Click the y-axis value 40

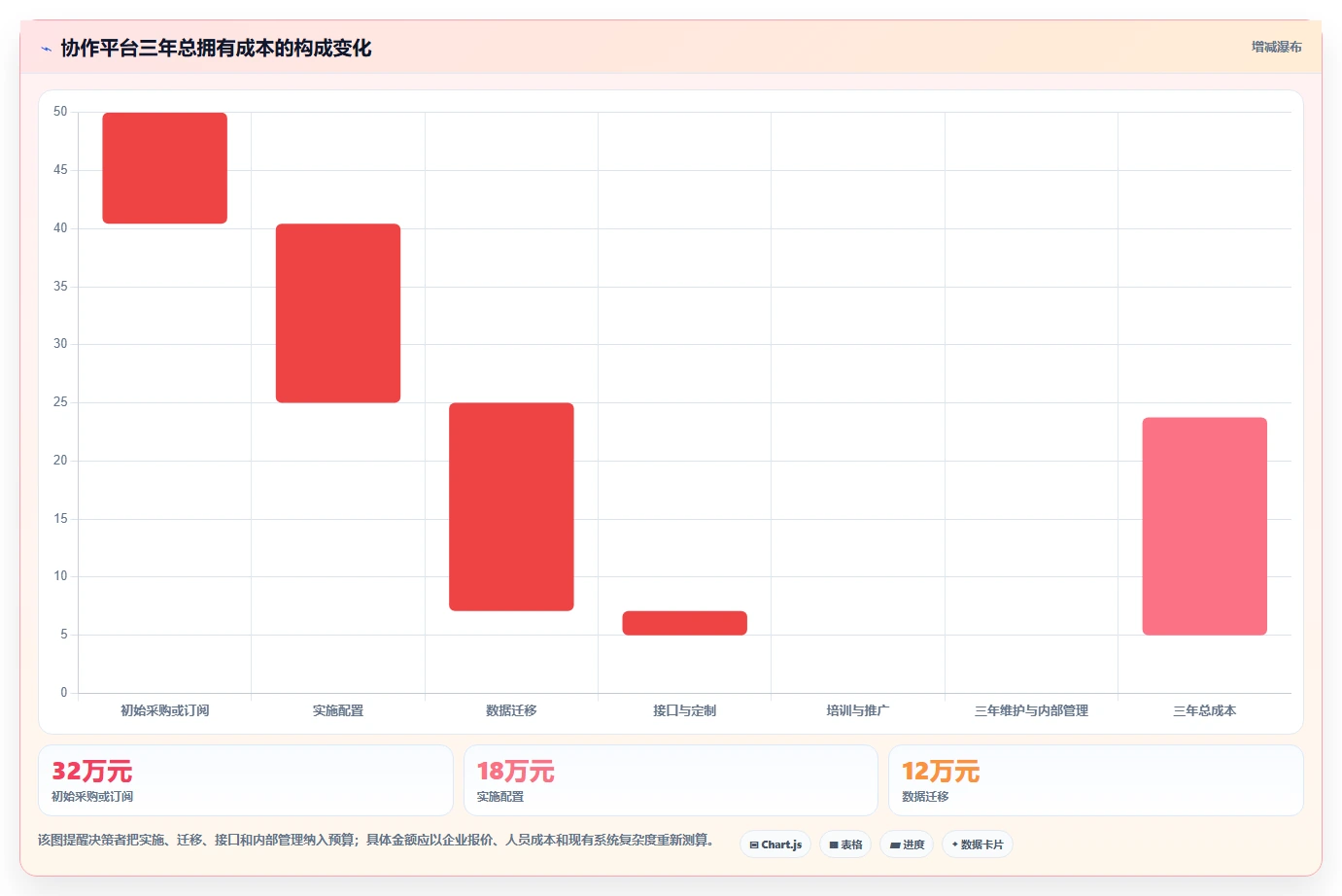60,228
